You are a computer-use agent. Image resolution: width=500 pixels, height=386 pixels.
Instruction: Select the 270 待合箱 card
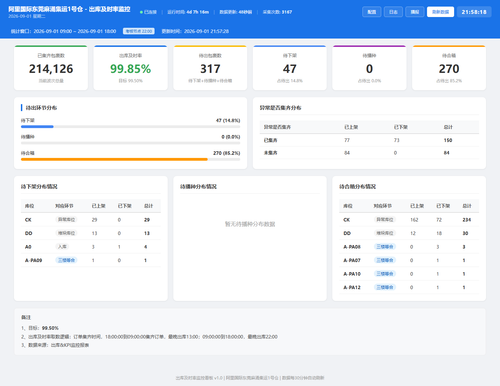(x=449, y=68)
